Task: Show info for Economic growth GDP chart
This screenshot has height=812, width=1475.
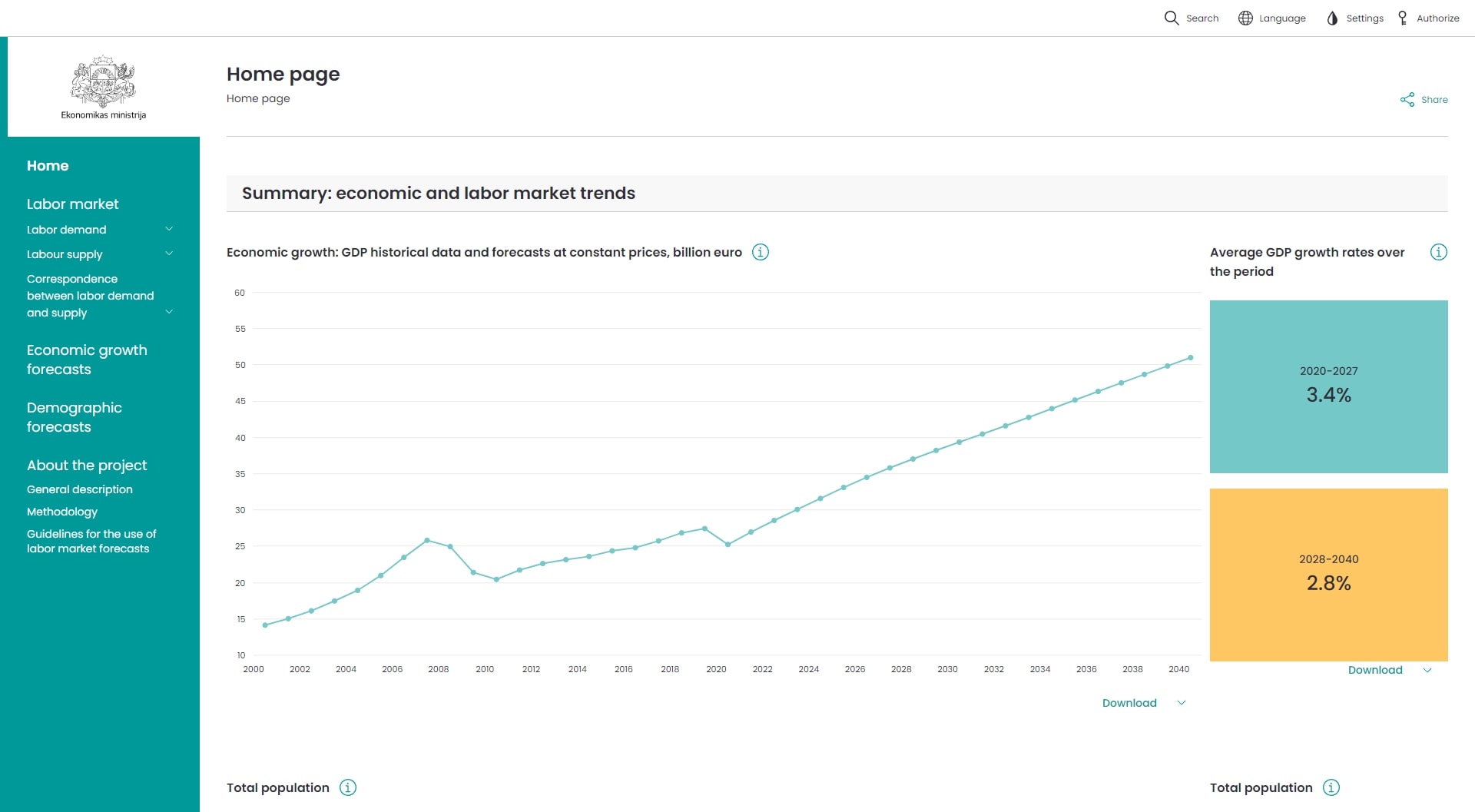Action: (x=761, y=252)
